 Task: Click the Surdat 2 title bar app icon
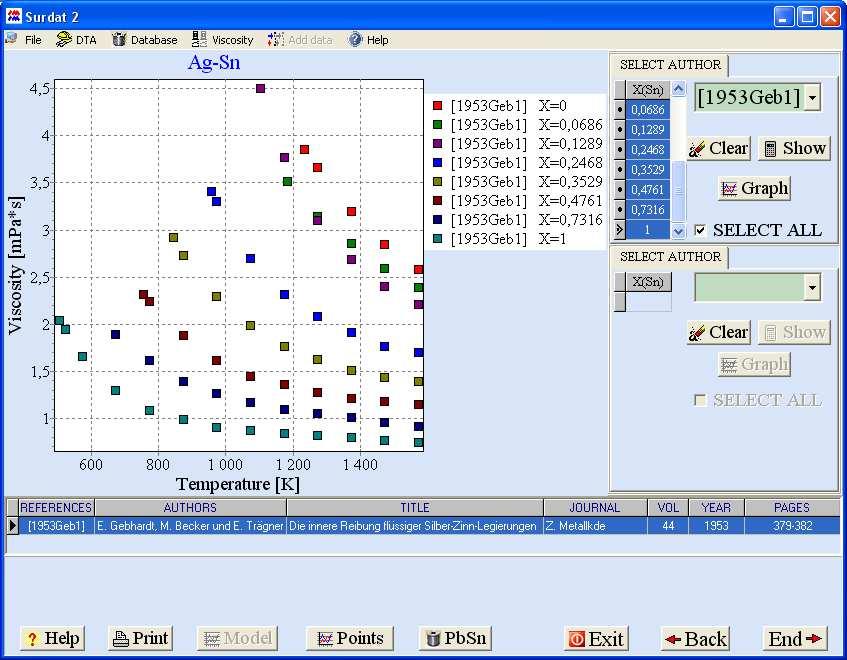pyautogui.click(x=14, y=16)
